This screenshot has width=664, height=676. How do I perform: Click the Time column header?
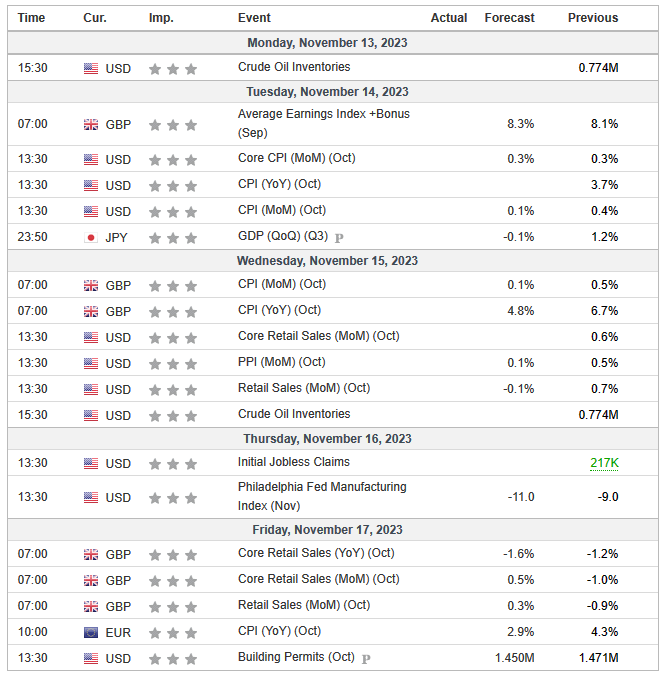point(32,17)
